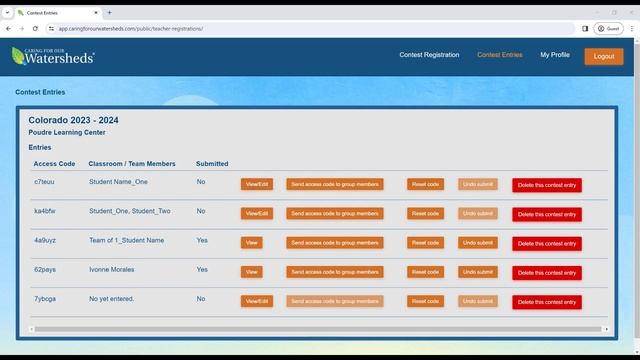640x360 pixels.
Task: Delete contest entry 62pays
Action: tap(547, 273)
